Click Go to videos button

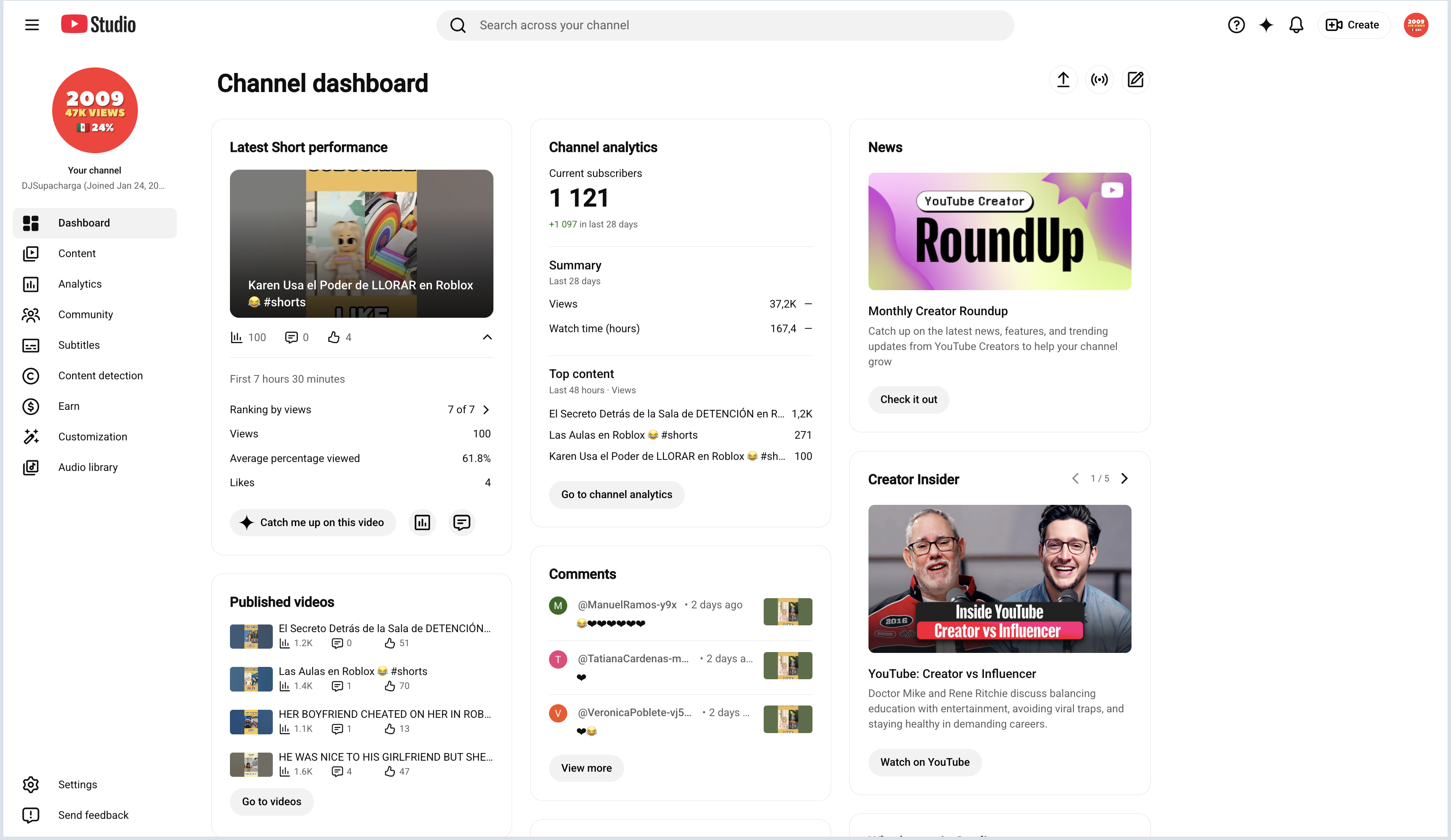coord(271,801)
